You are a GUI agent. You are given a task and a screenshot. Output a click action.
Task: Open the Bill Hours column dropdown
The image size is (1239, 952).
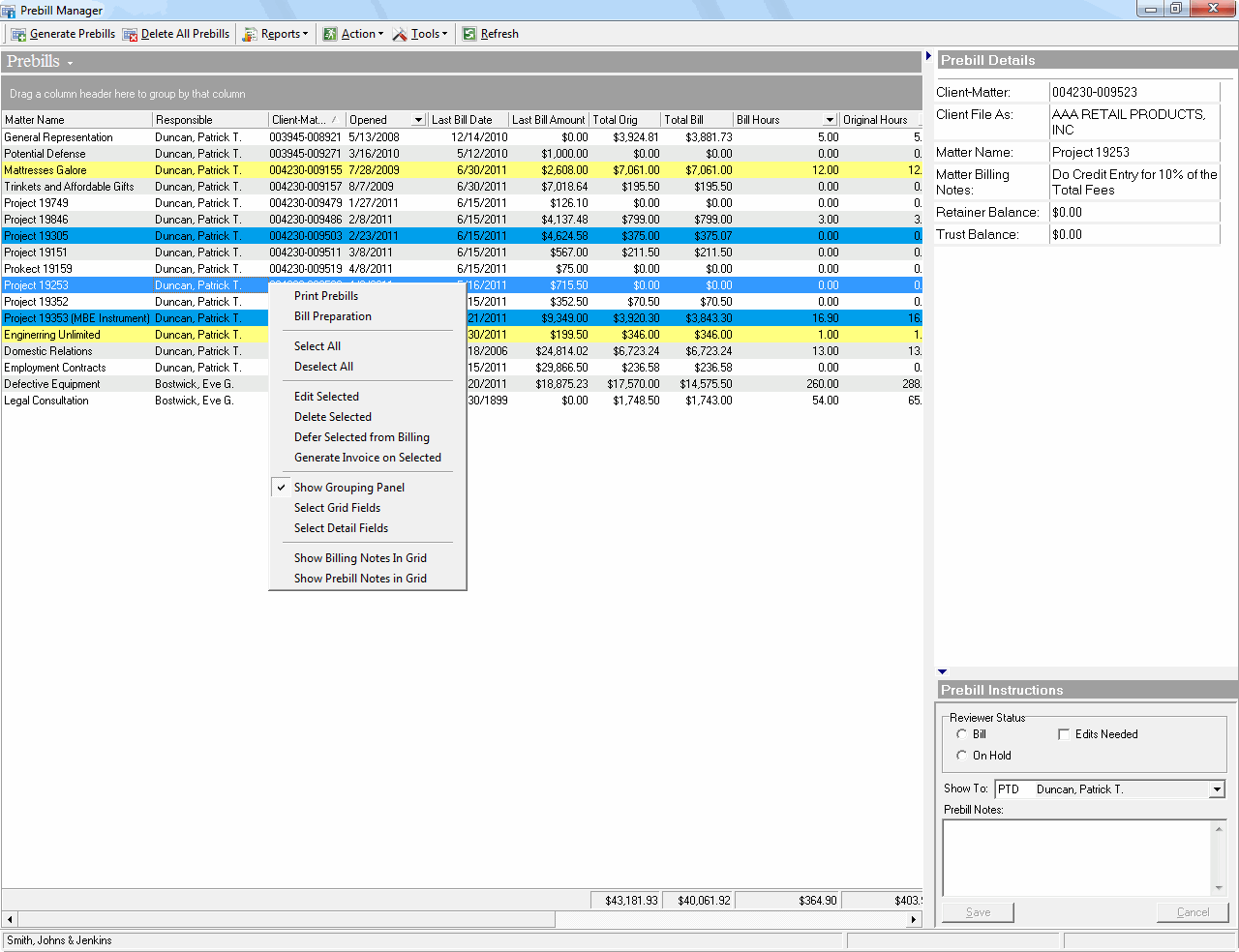tap(830, 120)
